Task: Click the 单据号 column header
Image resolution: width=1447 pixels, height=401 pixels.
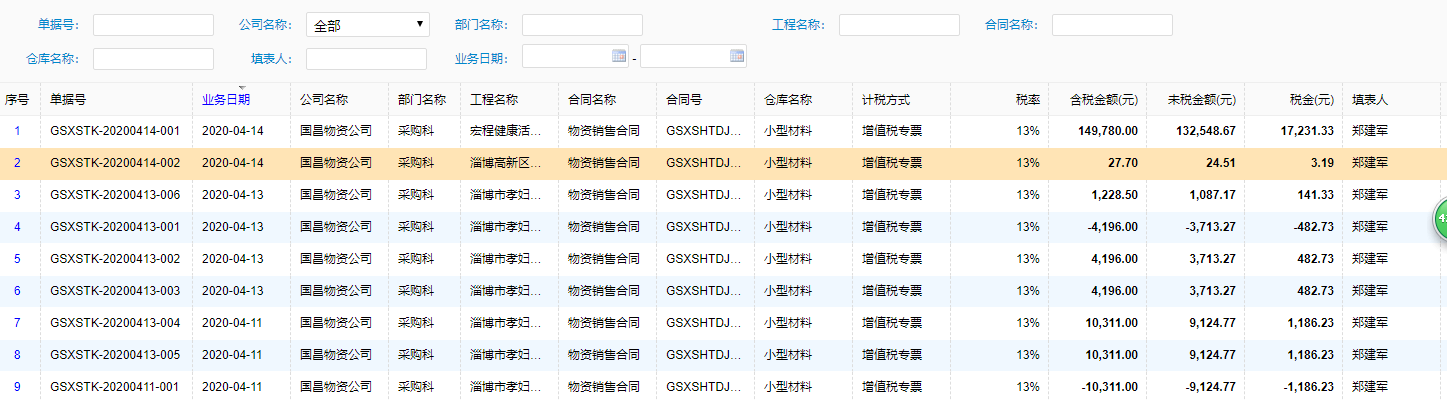Action: pos(68,100)
